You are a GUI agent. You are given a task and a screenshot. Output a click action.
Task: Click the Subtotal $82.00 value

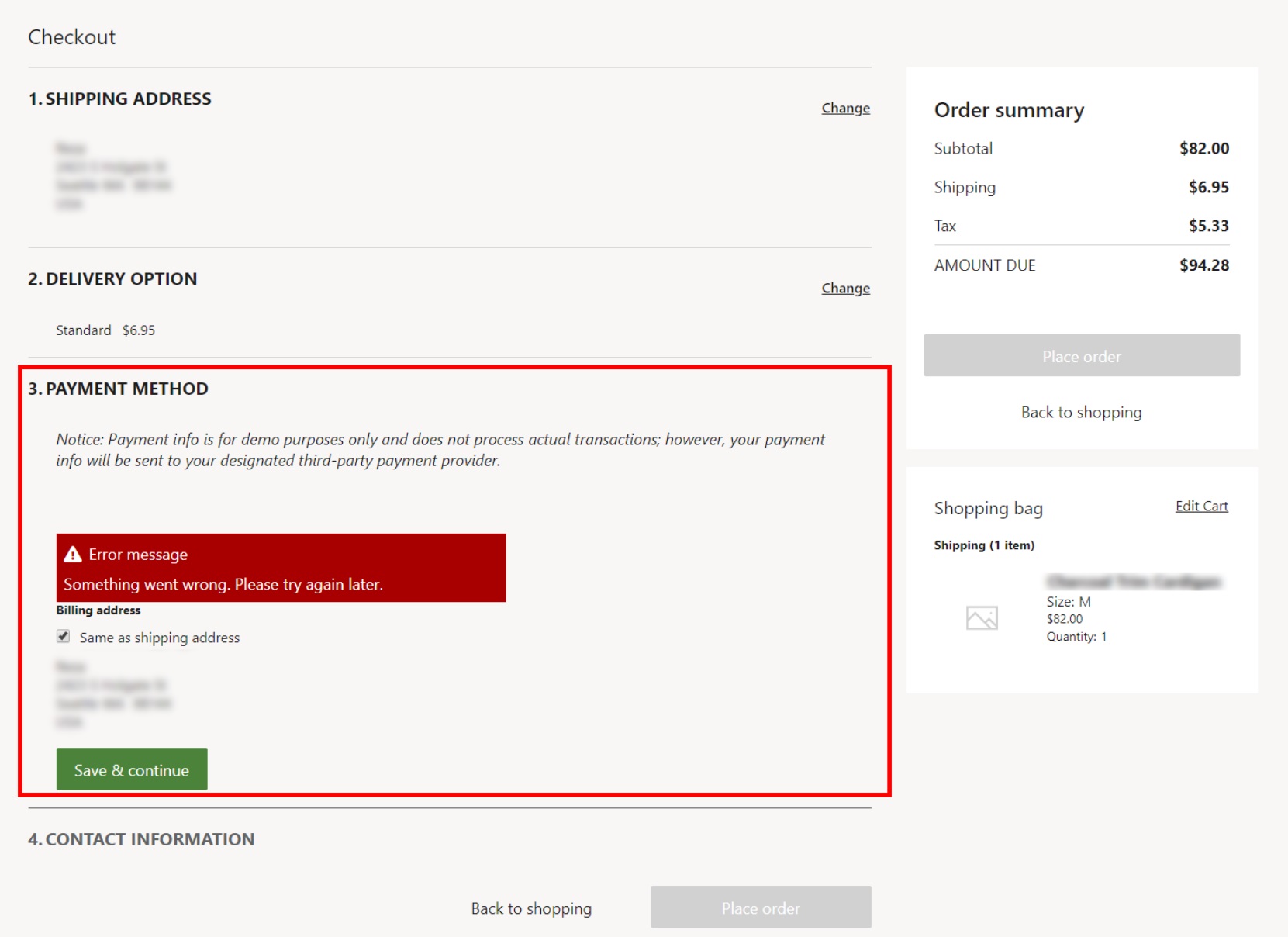point(1204,148)
